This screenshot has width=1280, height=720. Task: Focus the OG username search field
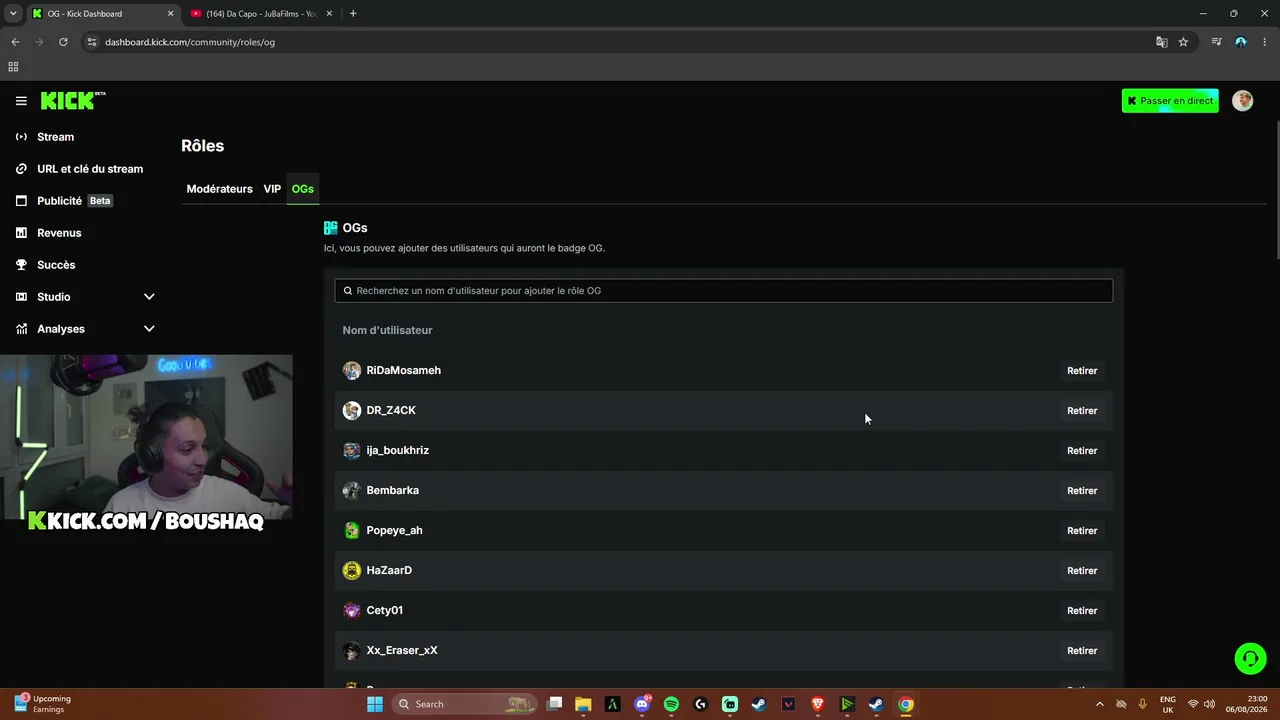click(x=723, y=291)
